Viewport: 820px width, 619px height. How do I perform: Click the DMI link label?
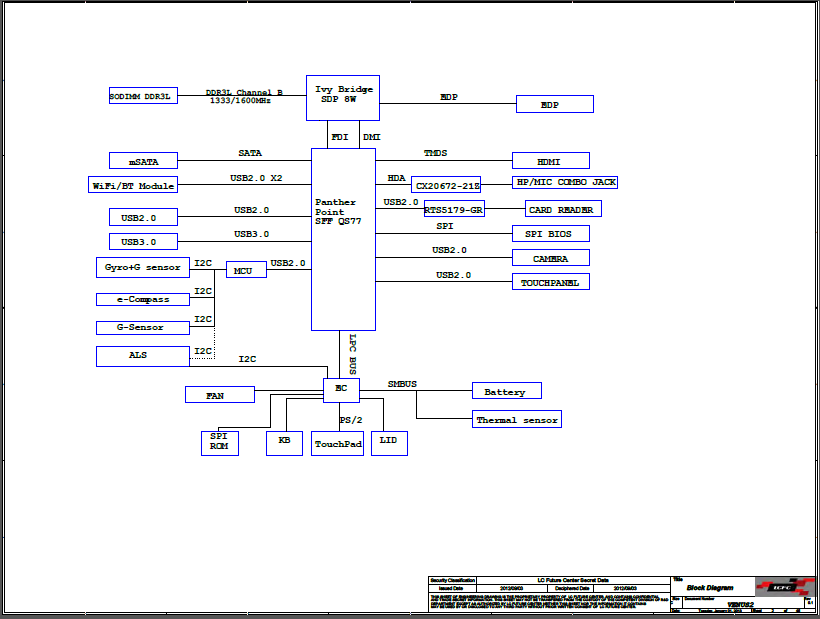(371, 137)
